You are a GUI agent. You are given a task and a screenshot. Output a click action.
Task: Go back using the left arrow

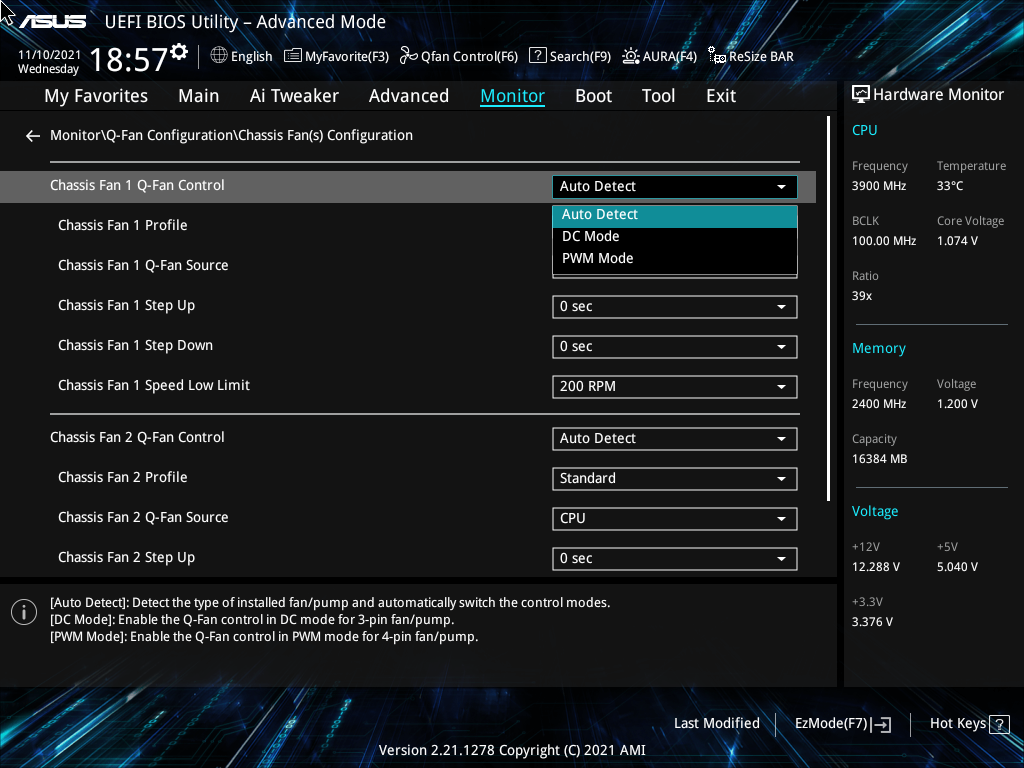pyautogui.click(x=33, y=136)
